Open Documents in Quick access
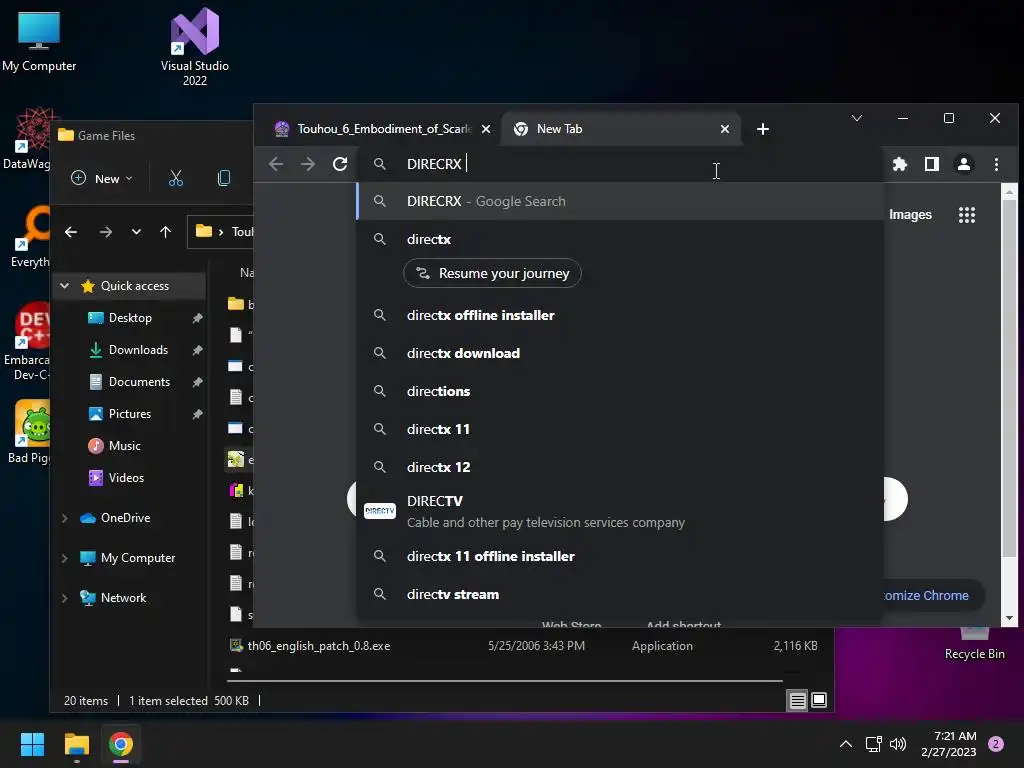Viewport: 1024px width, 768px height. tap(139, 382)
